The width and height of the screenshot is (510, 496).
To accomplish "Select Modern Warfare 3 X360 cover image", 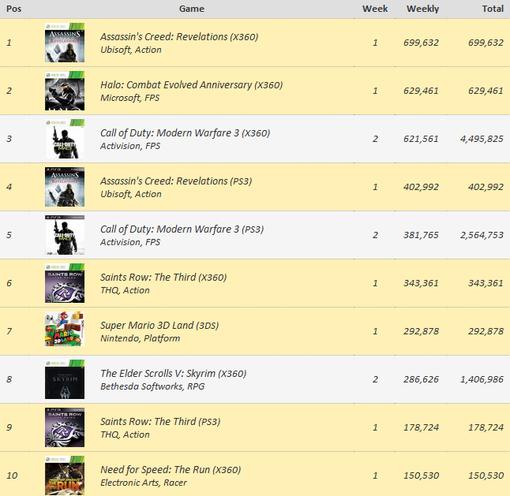I will [65, 139].
